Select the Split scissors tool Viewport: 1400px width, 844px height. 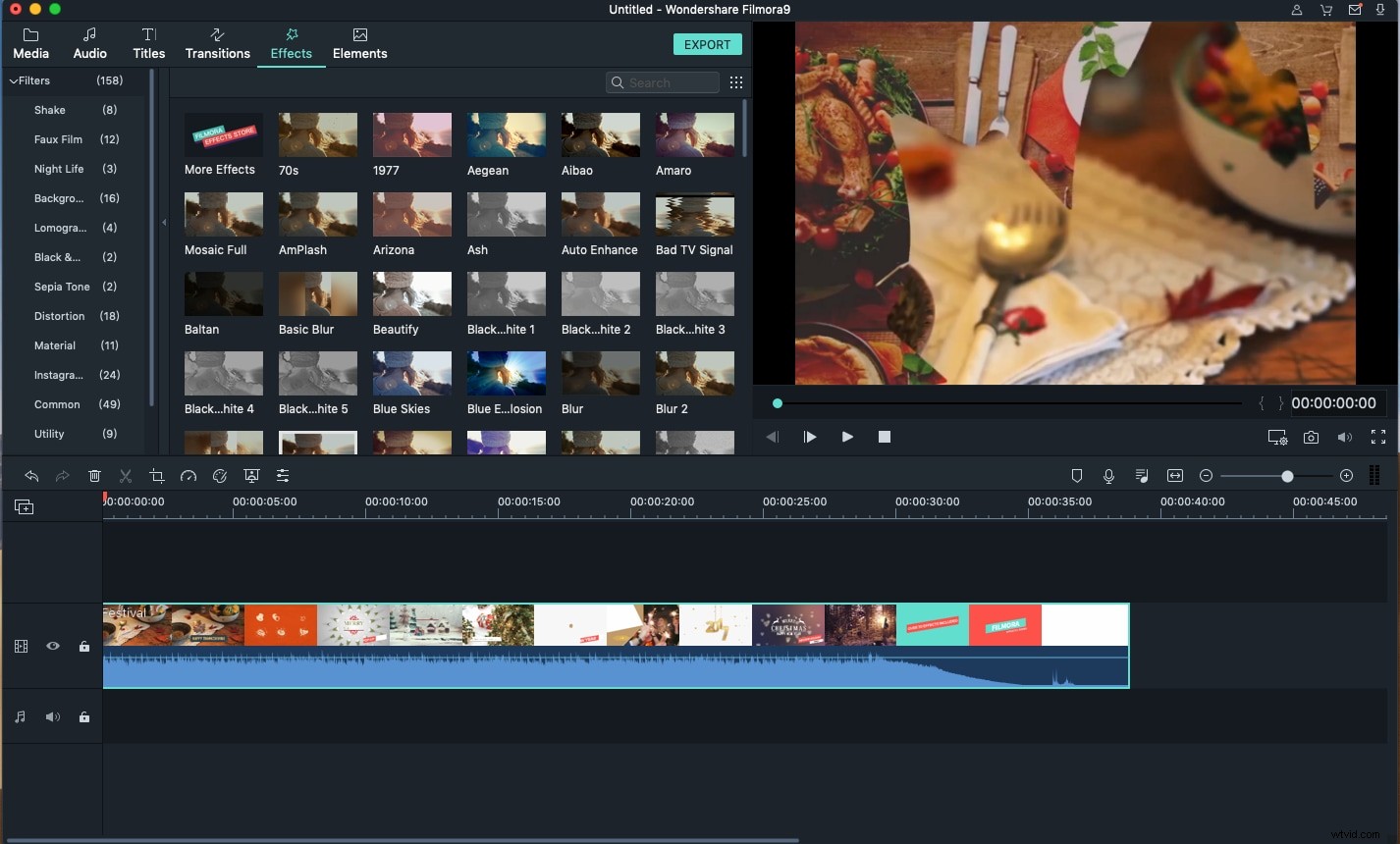click(x=126, y=476)
